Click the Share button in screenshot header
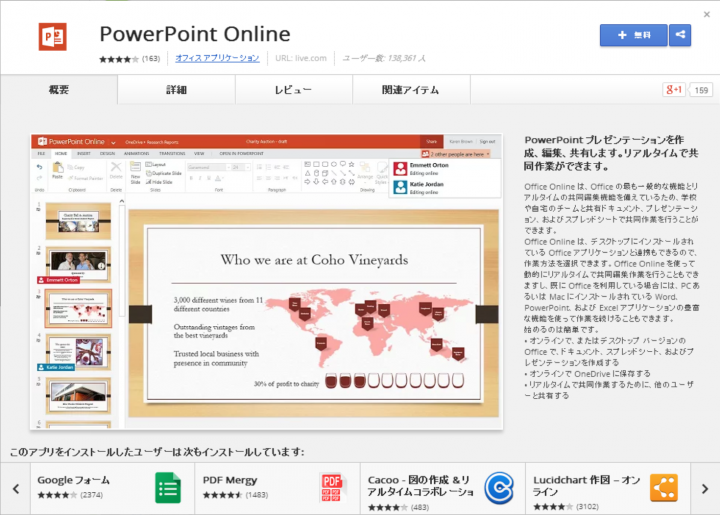720x515 pixels. pos(431,141)
